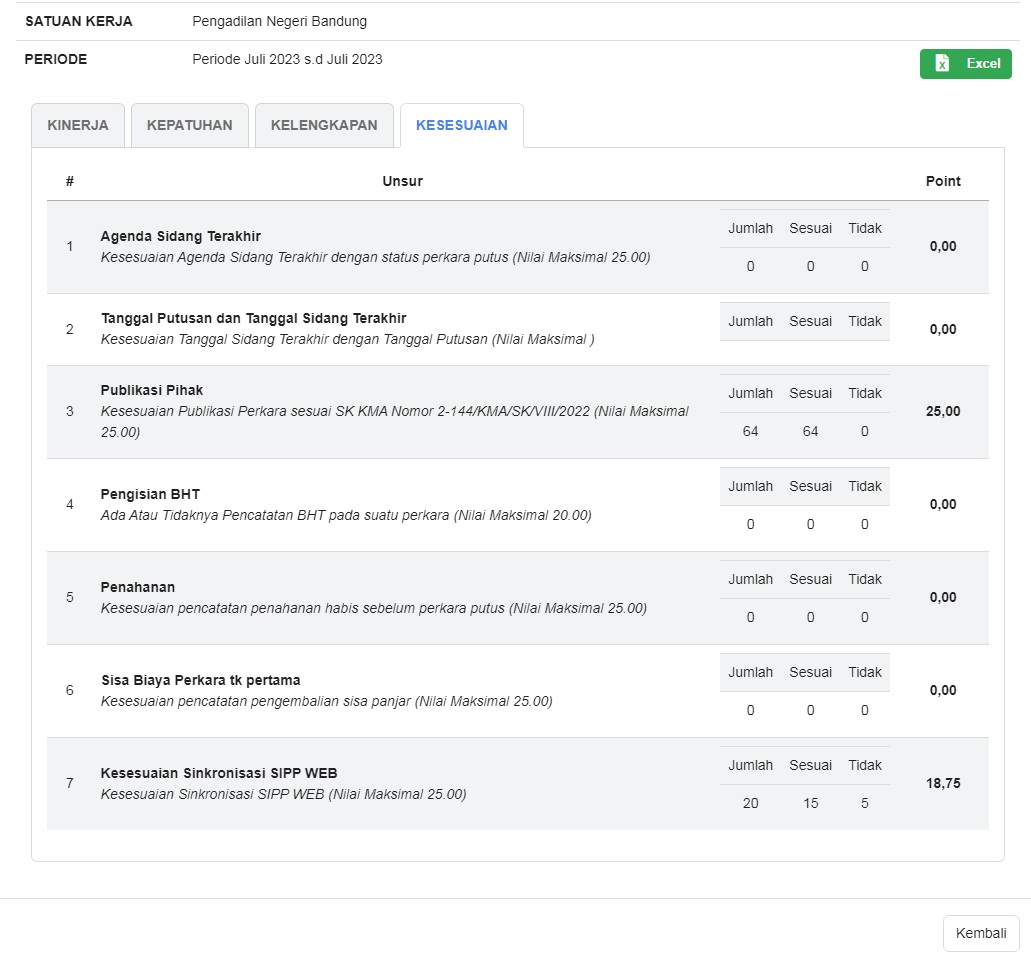Click the 25,00 point value
Viewport: 1031px width, 959px height.
943,411
